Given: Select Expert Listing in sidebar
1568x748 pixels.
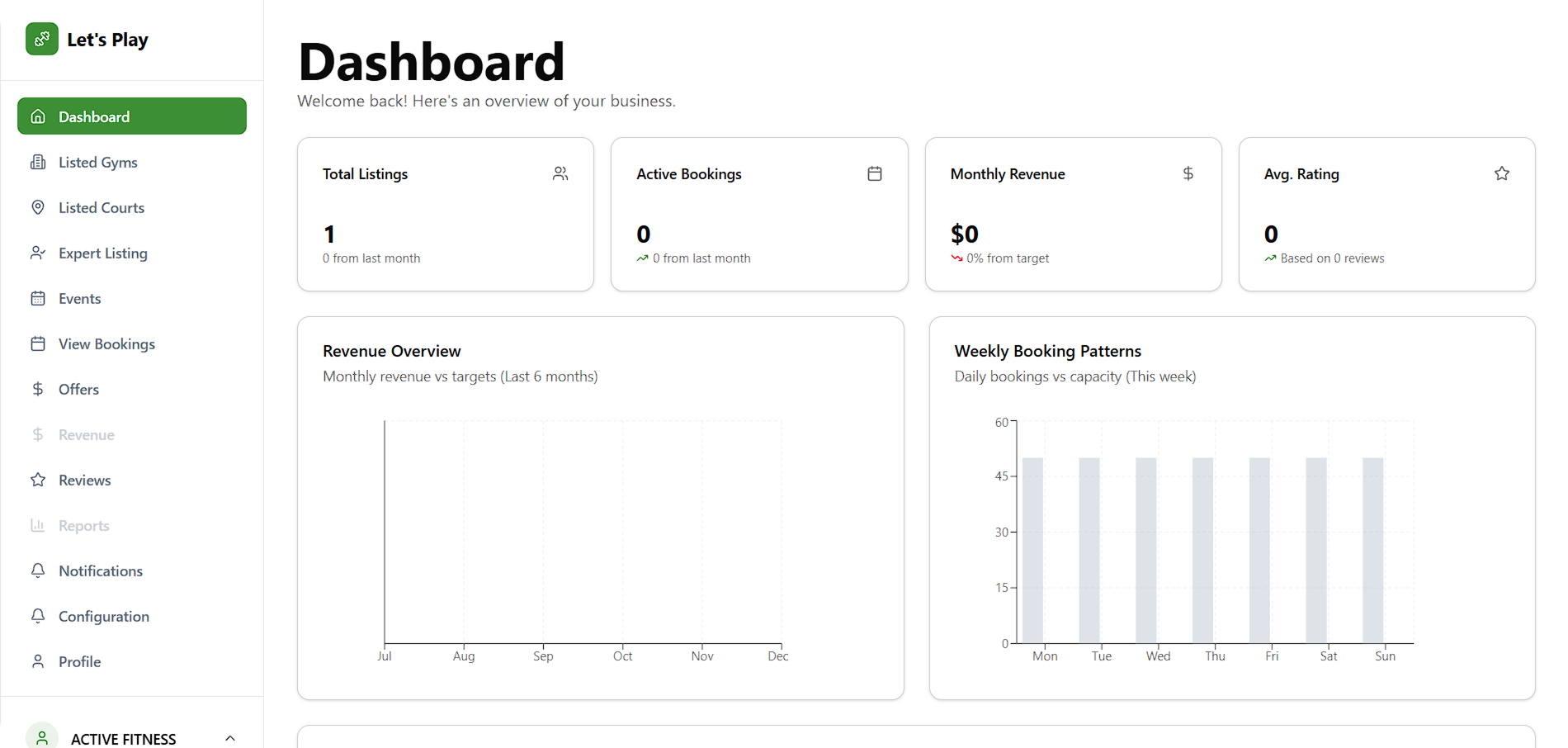Looking at the screenshot, I should pyautogui.click(x=132, y=253).
